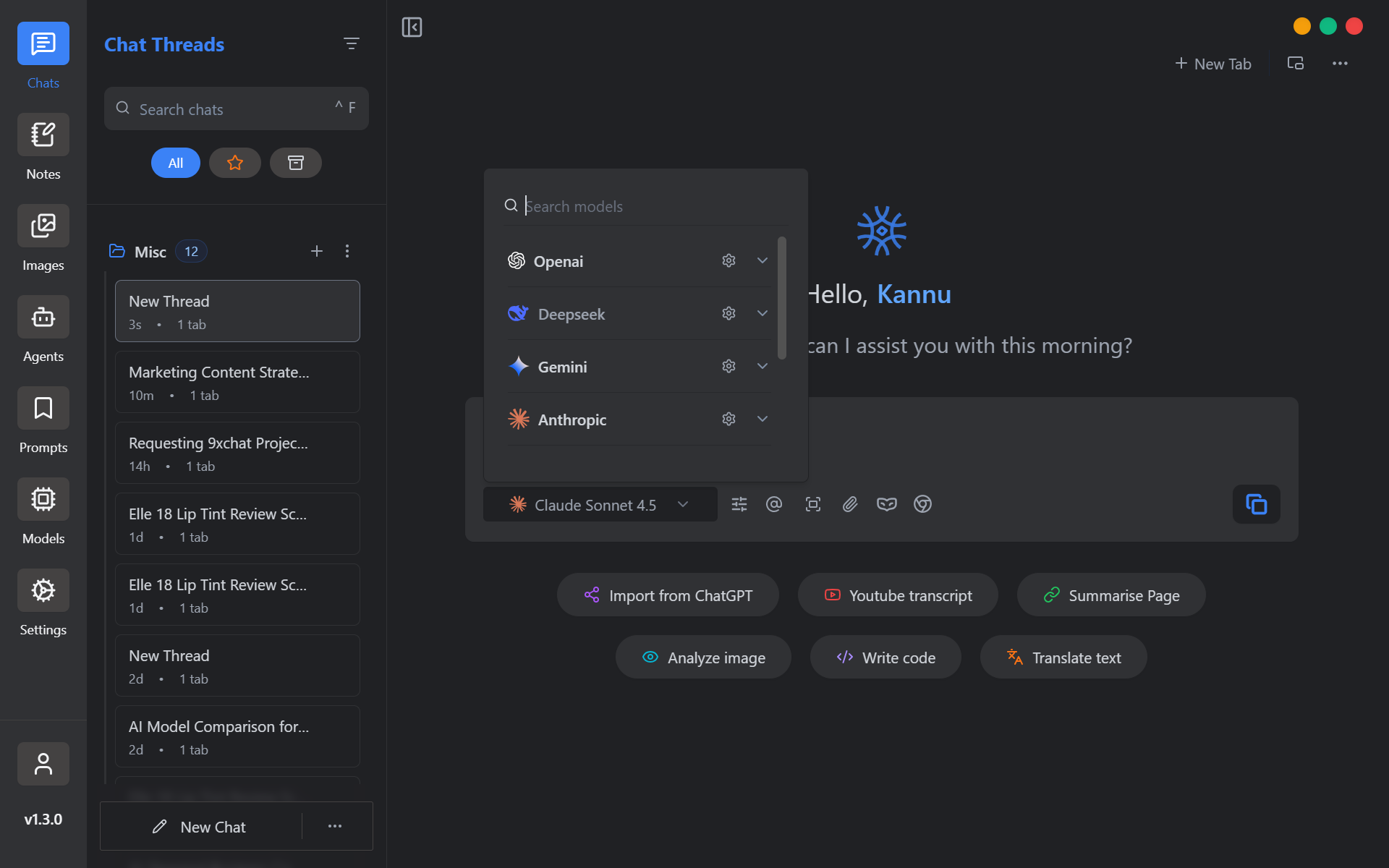
Task: Open the Images section
Action: [43, 226]
